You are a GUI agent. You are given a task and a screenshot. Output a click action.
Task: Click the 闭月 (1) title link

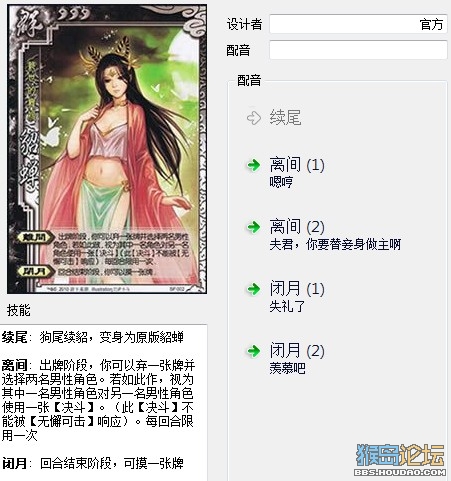tap(297, 289)
